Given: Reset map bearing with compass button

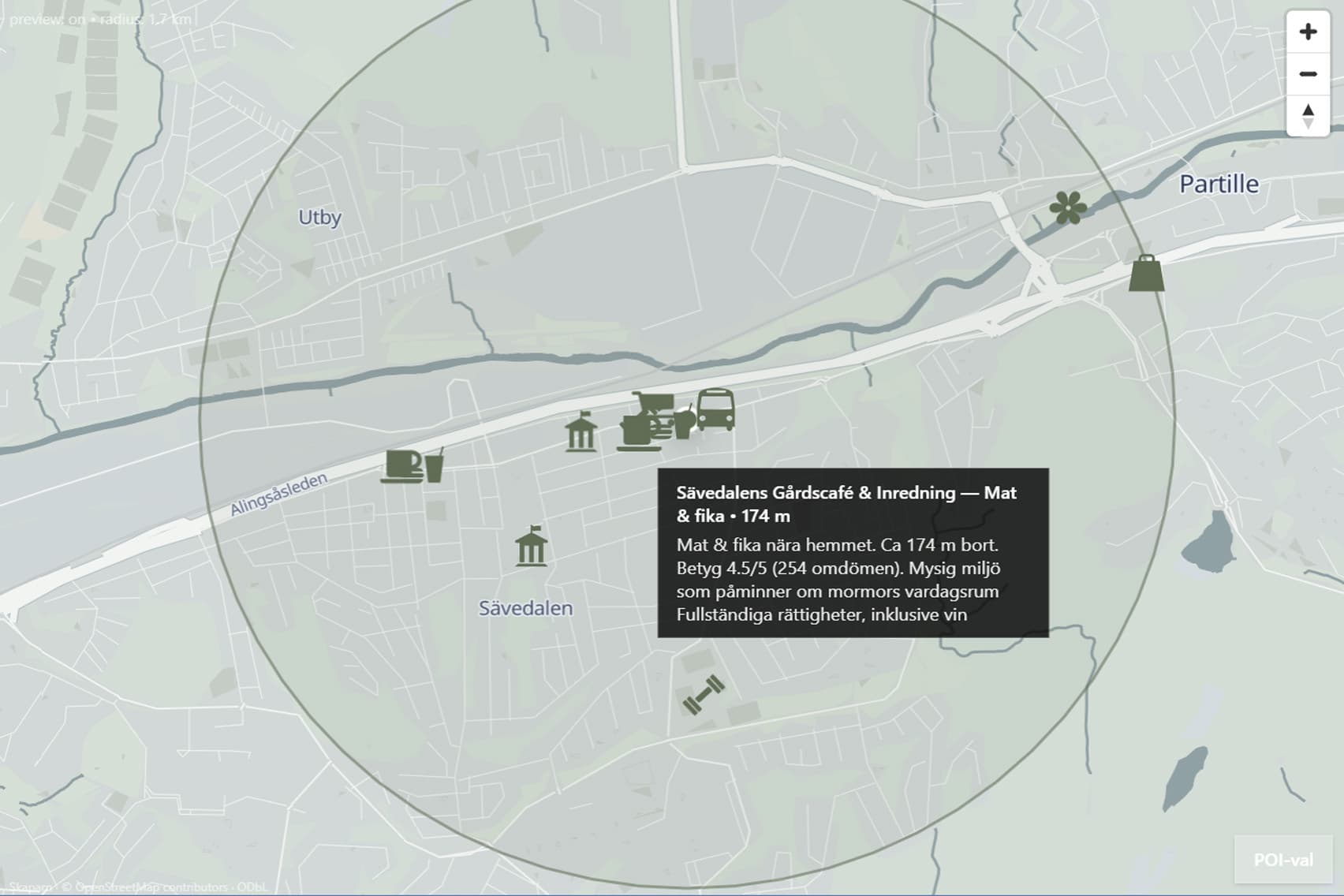Looking at the screenshot, I should pos(1308,116).
